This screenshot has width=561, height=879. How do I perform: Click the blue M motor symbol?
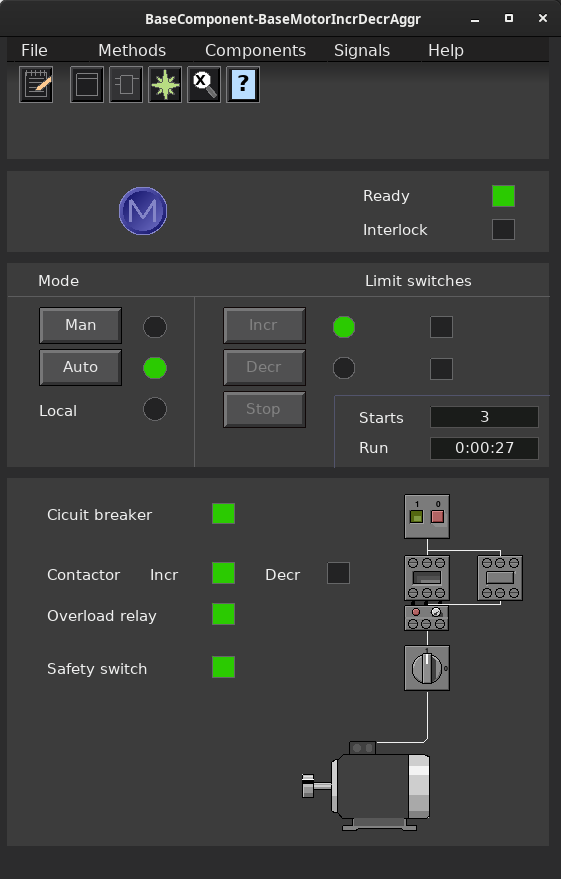(x=143, y=211)
